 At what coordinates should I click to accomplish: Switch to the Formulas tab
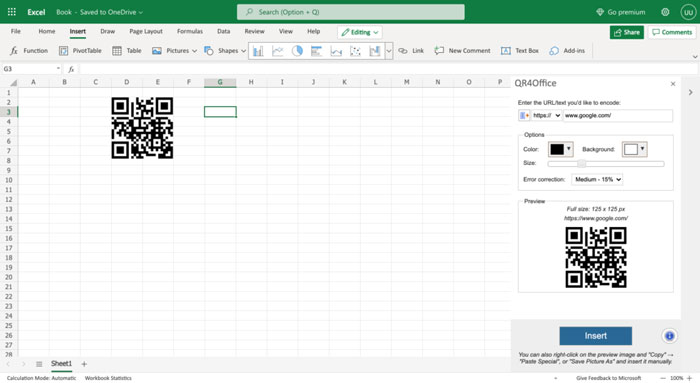pos(190,31)
